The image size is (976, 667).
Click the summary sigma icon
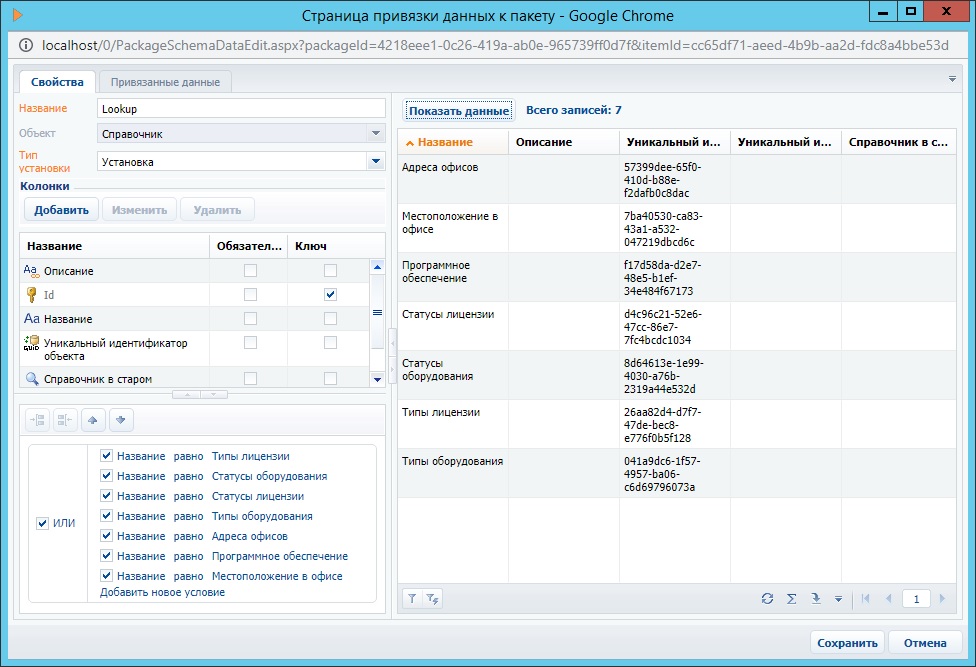click(x=791, y=599)
